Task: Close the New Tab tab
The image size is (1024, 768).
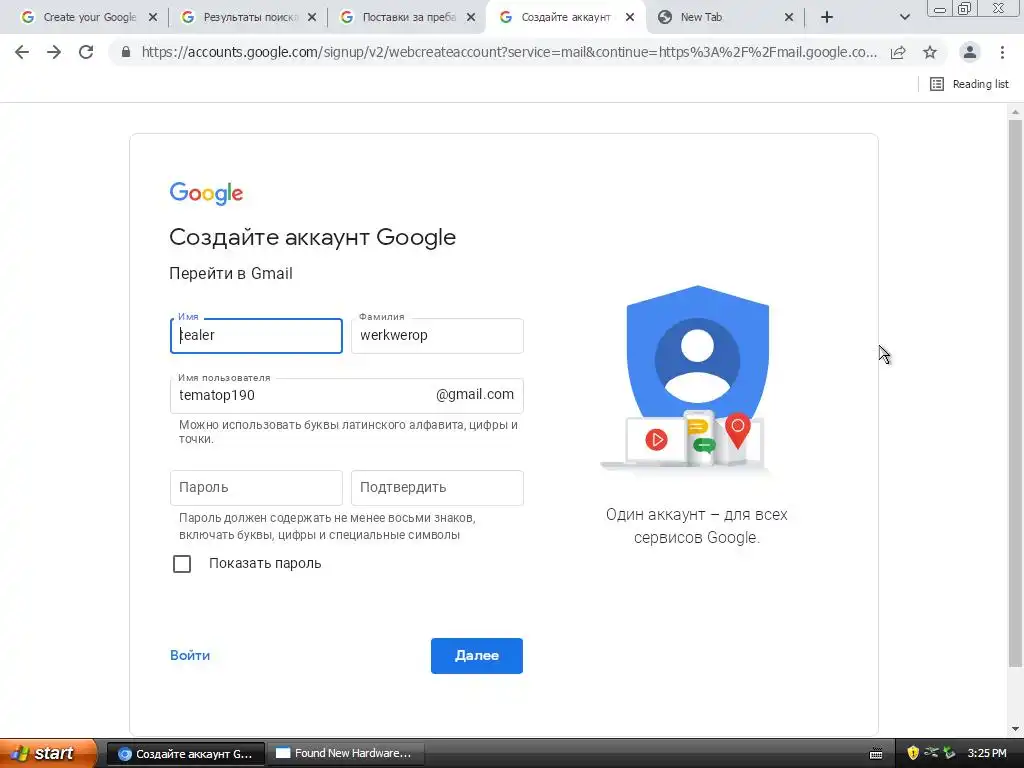Action: (789, 18)
